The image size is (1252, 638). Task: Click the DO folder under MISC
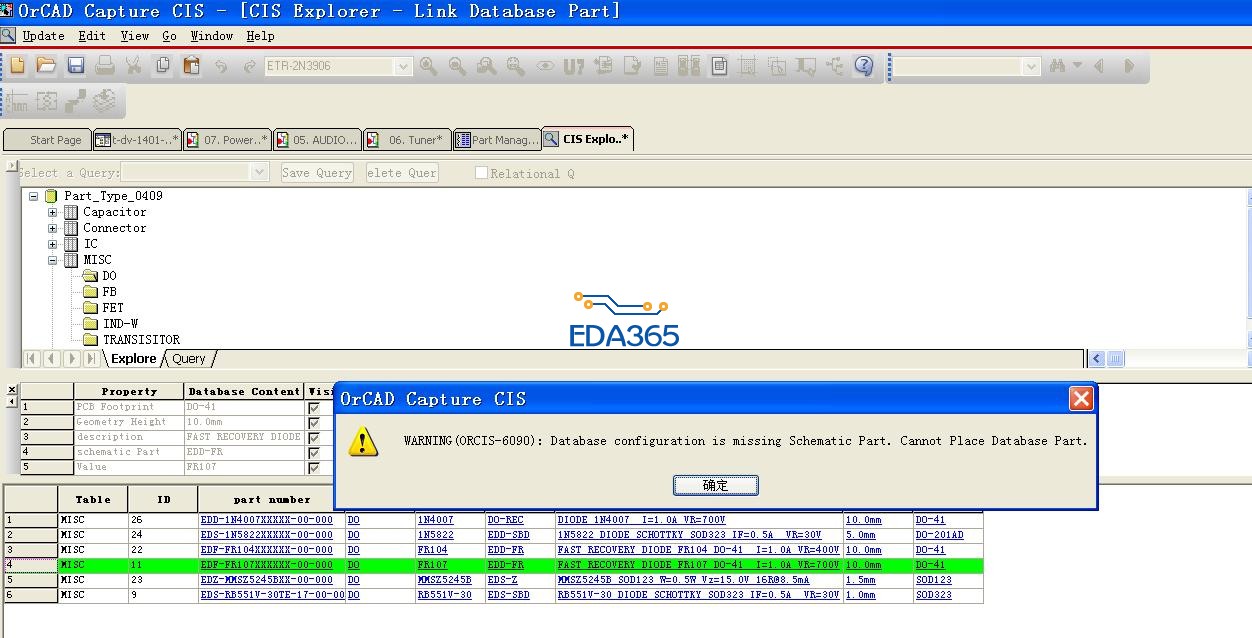point(100,276)
